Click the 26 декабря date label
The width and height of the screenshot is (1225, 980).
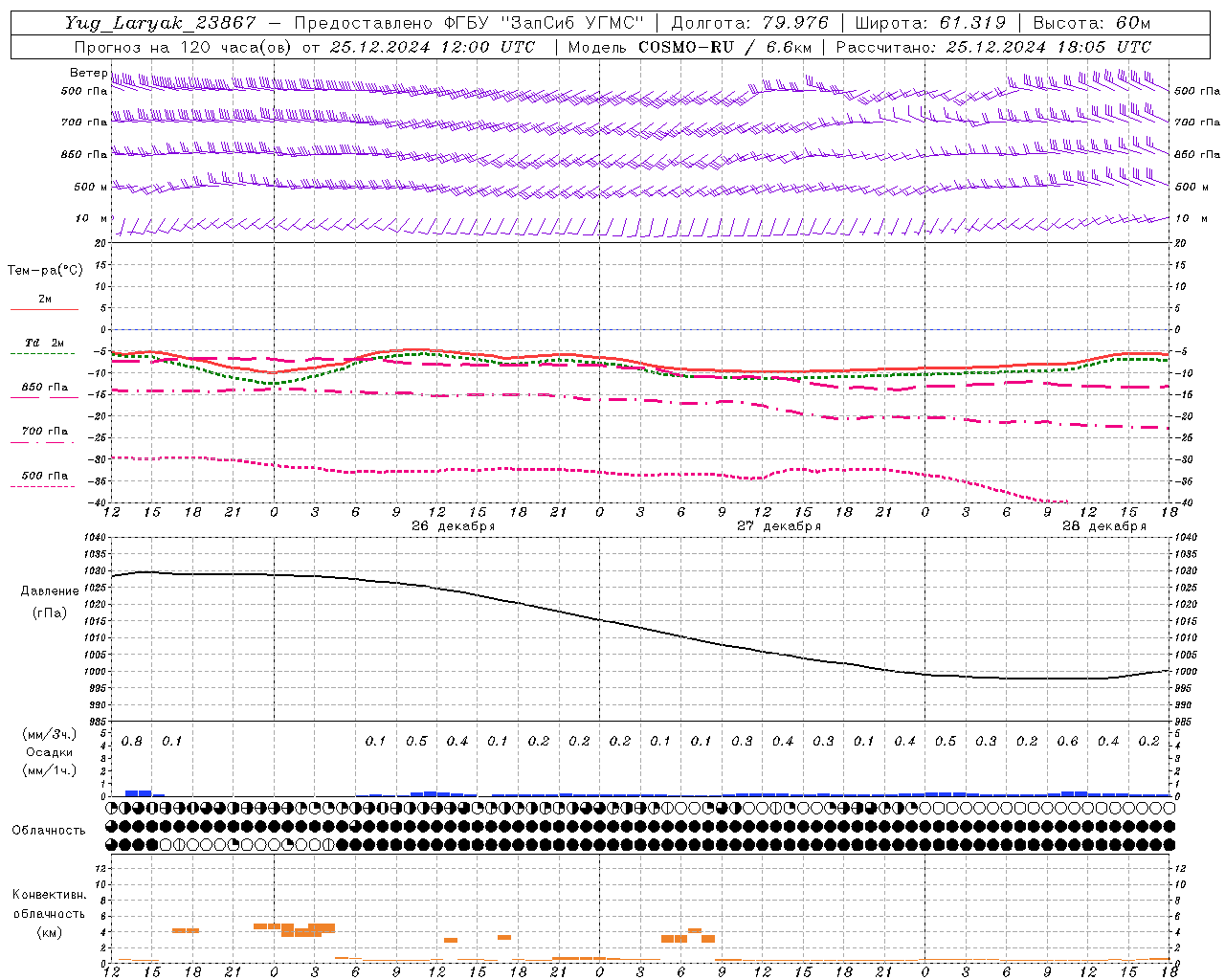coord(453,526)
